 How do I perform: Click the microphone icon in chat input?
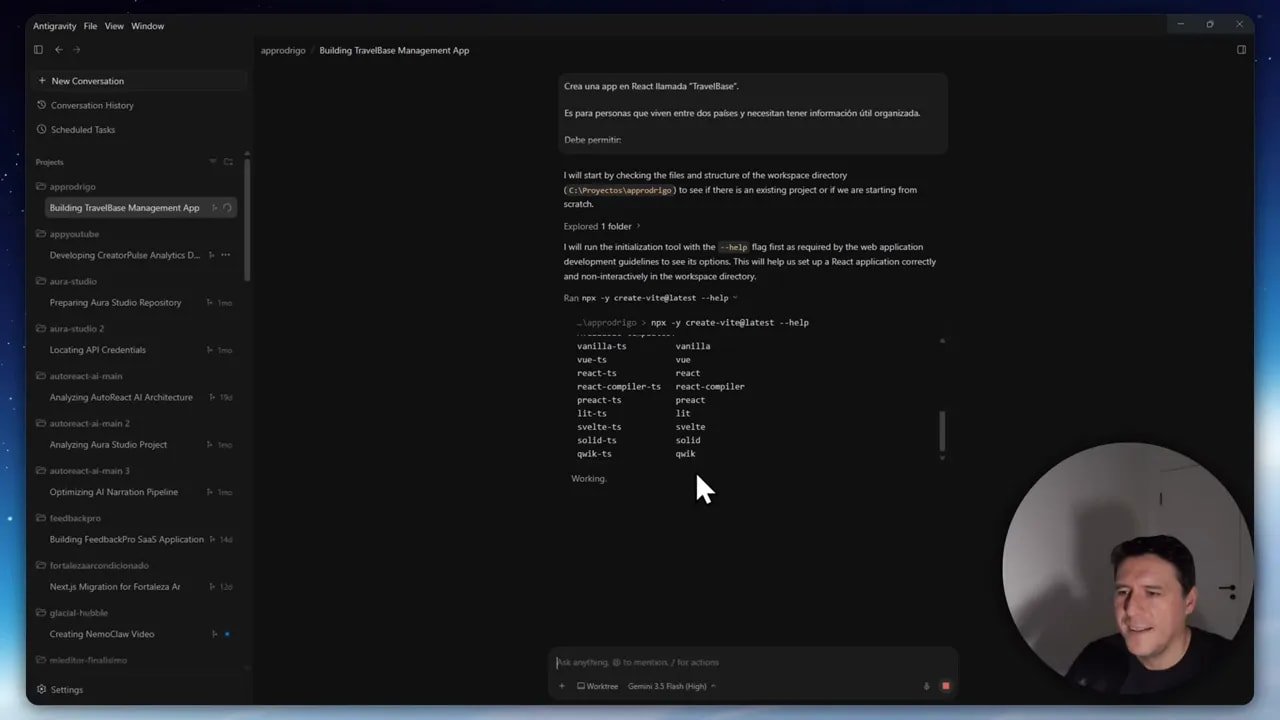pos(927,686)
